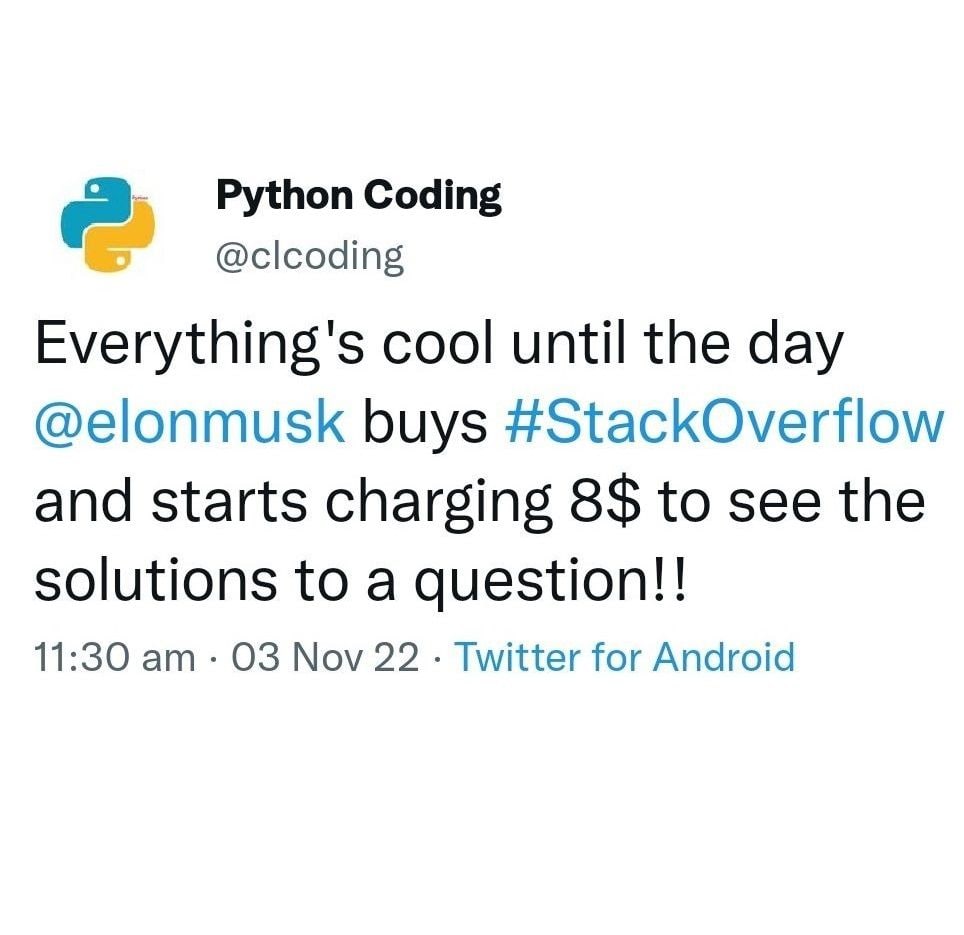964x935 pixels.
Task: Open the @elonmusk mention
Action: click(x=190, y=424)
